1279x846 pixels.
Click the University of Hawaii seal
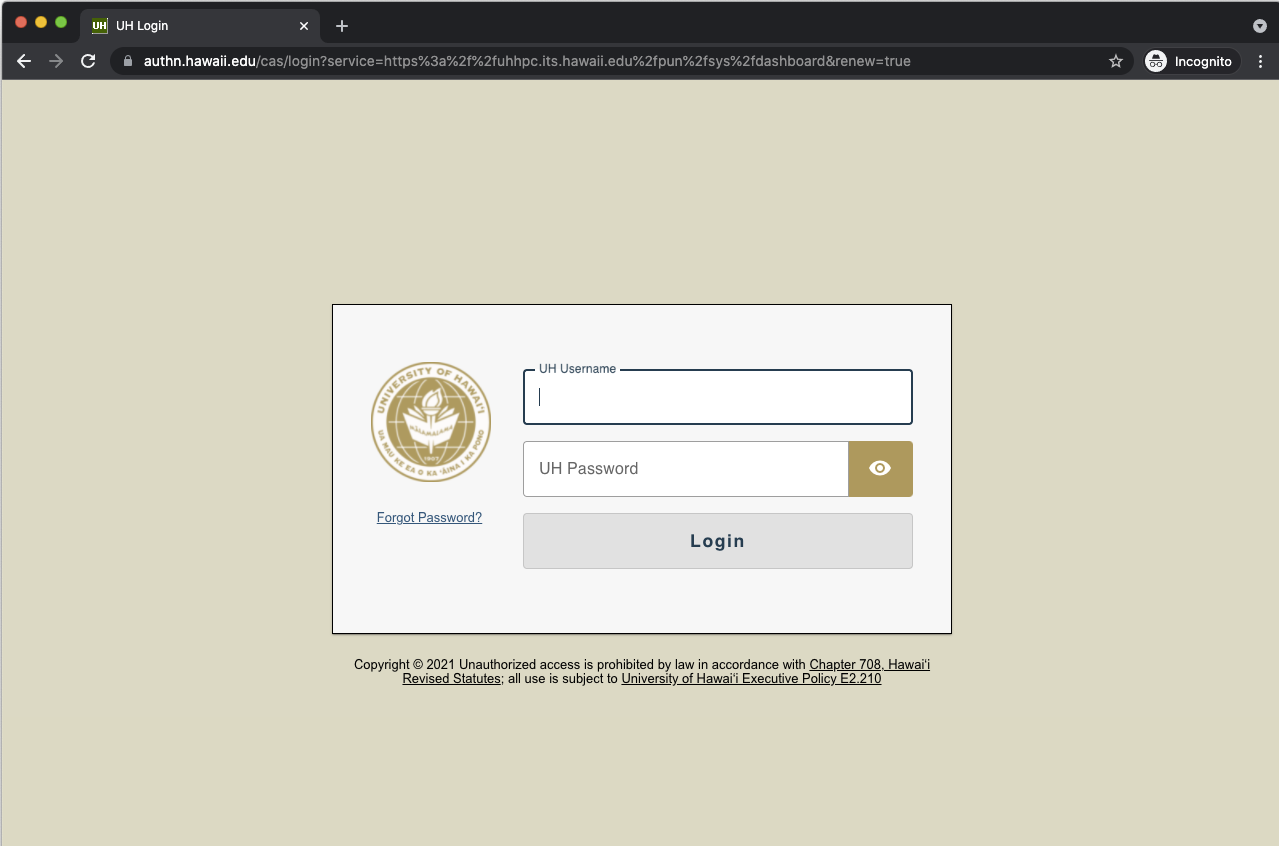point(431,422)
